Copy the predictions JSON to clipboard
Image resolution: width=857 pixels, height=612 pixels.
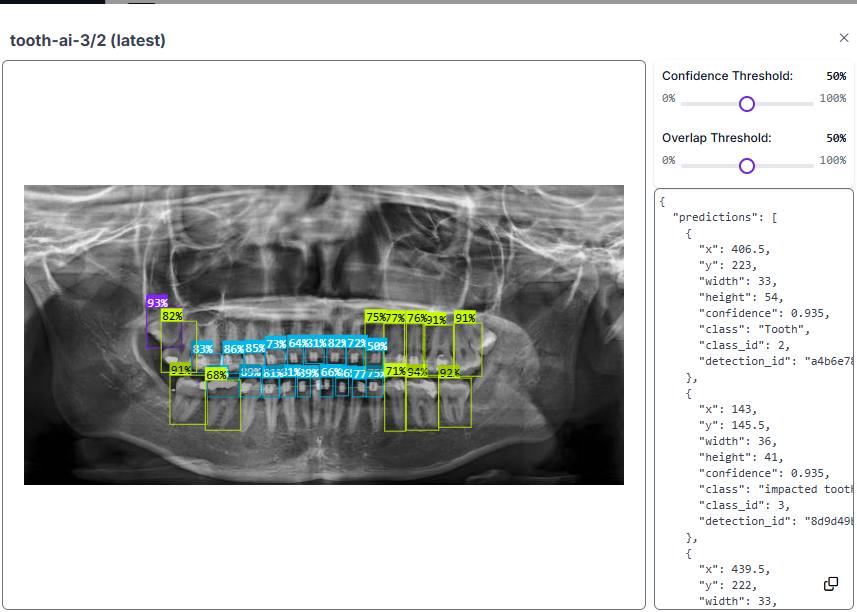[x=831, y=584]
